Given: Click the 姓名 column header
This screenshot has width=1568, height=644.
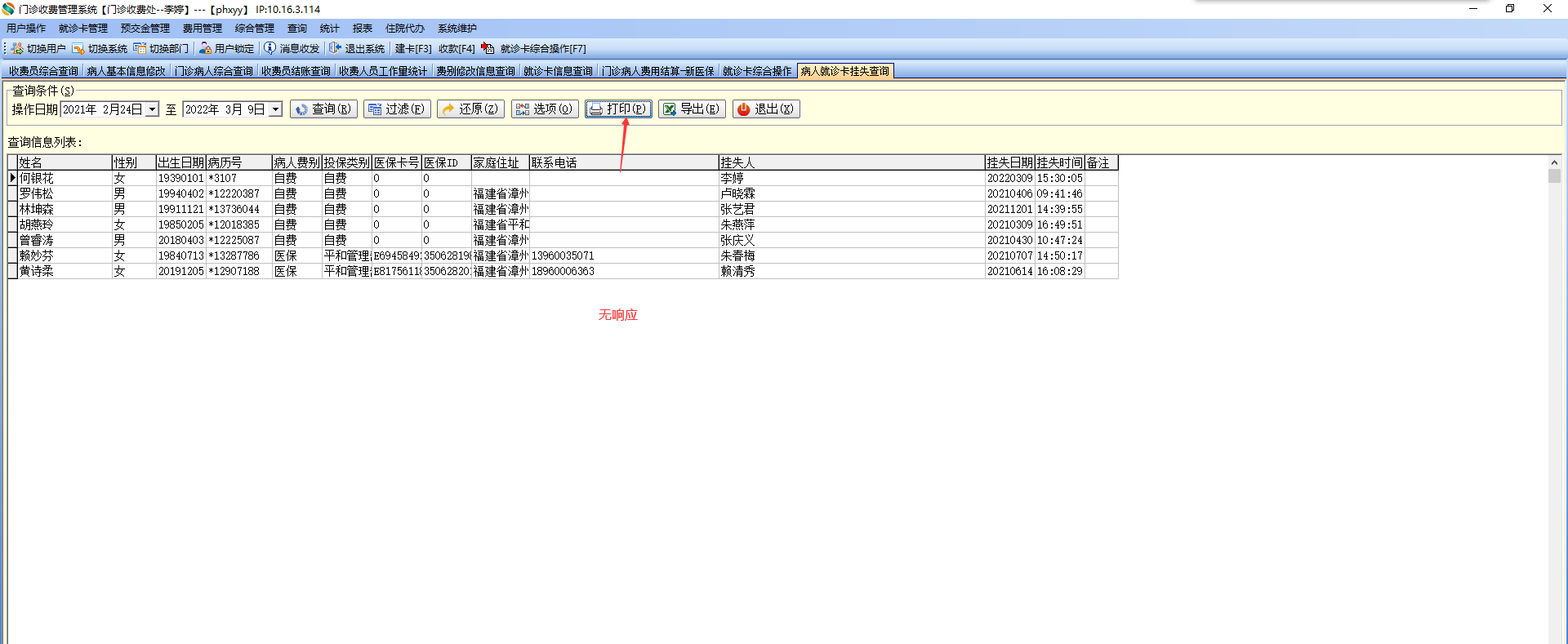Looking at the screenshot, I should (65, 163).
